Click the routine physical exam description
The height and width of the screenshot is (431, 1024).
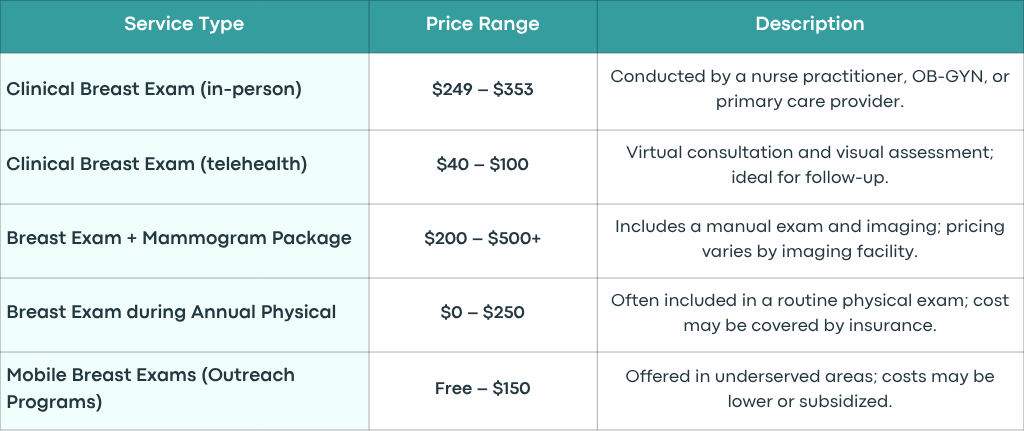[810, 313]
